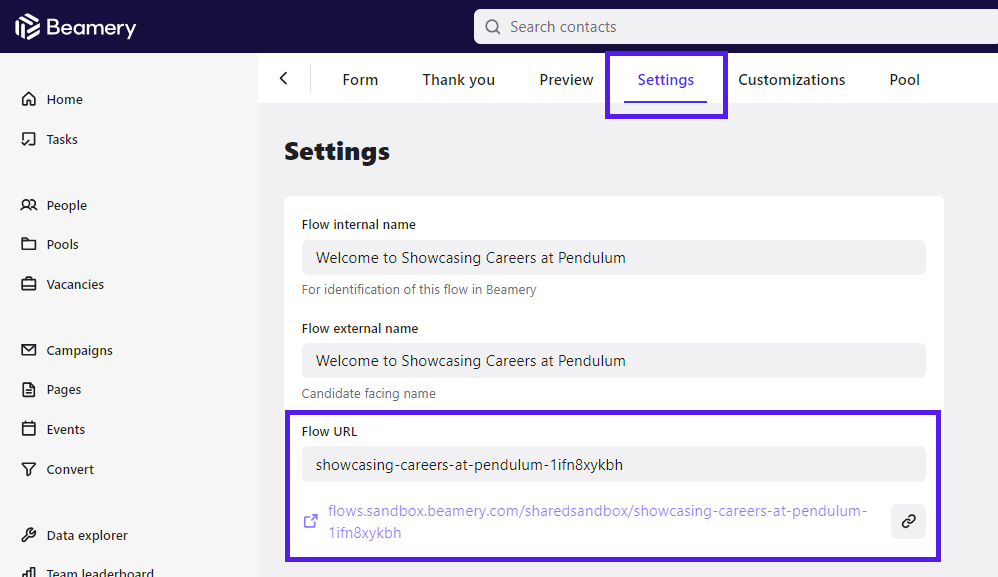Open the Tasks icon in sidebar
Screen dimensions: 998x577
pyautogui.click(x=29, y=139)
